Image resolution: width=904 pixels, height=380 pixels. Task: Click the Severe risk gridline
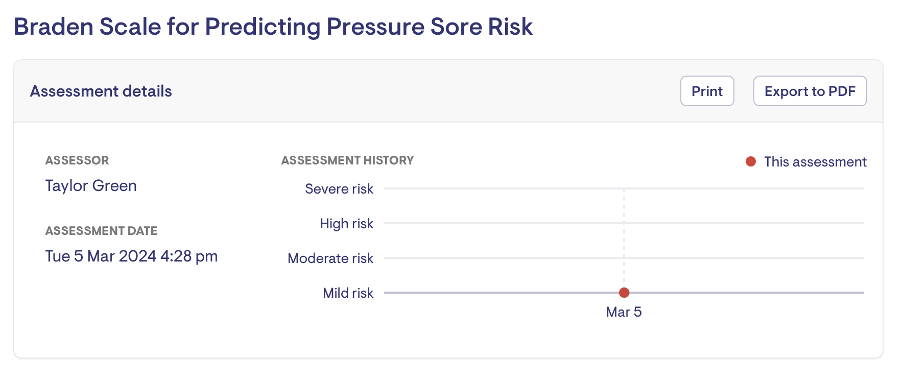(624, 189)
